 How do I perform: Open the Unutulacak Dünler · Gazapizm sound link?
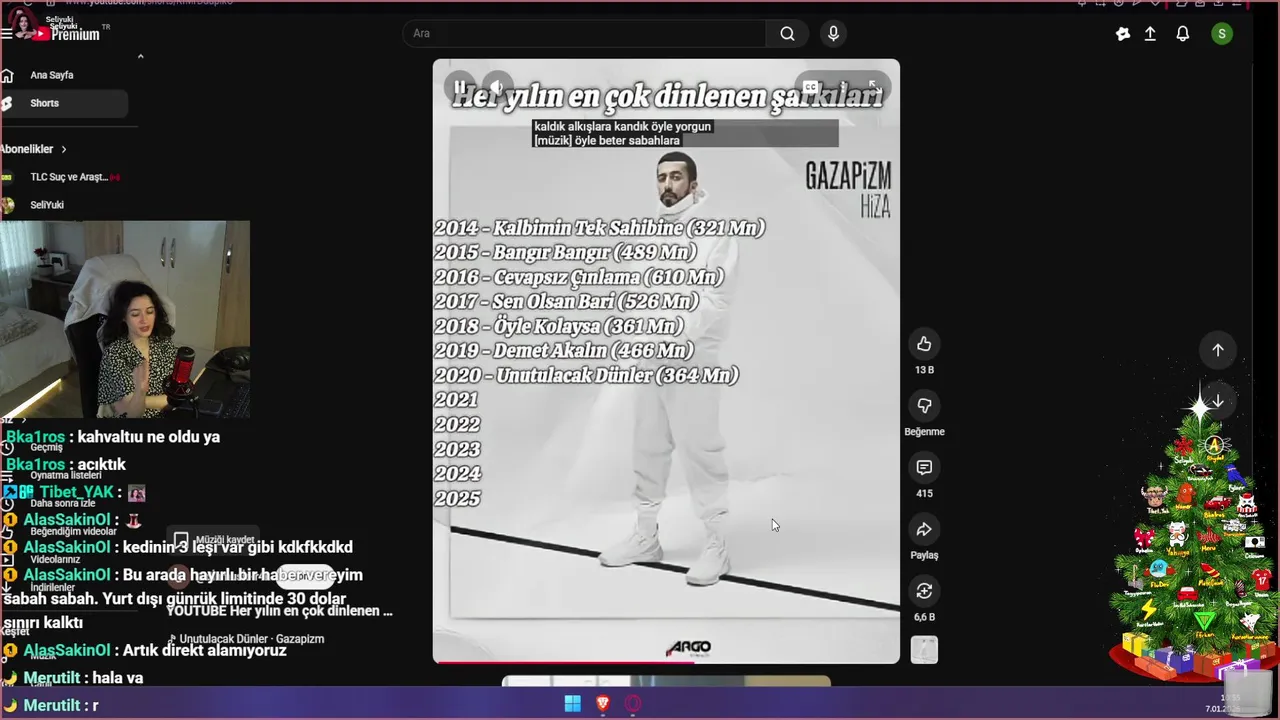[x=246, y=639]
